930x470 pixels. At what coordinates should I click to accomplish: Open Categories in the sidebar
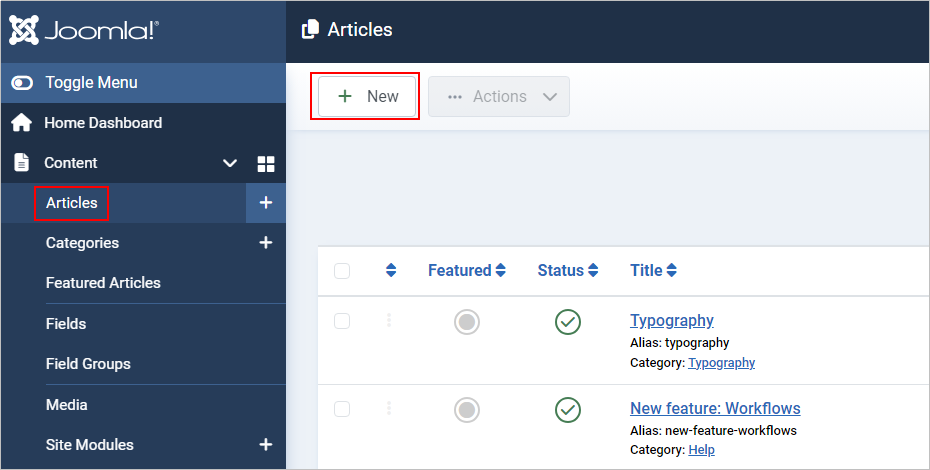(x=82, y=243)
